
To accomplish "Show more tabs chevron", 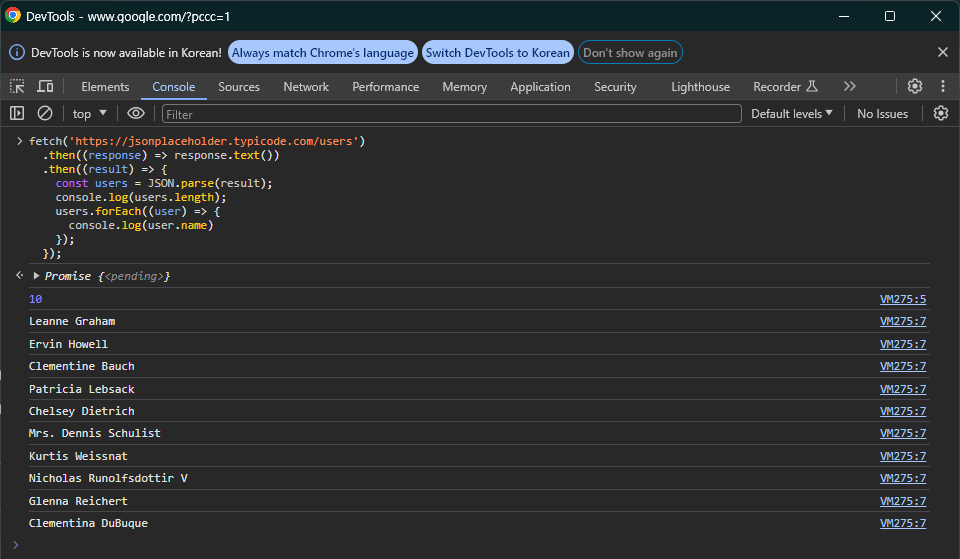I will (x=849, y=86).
